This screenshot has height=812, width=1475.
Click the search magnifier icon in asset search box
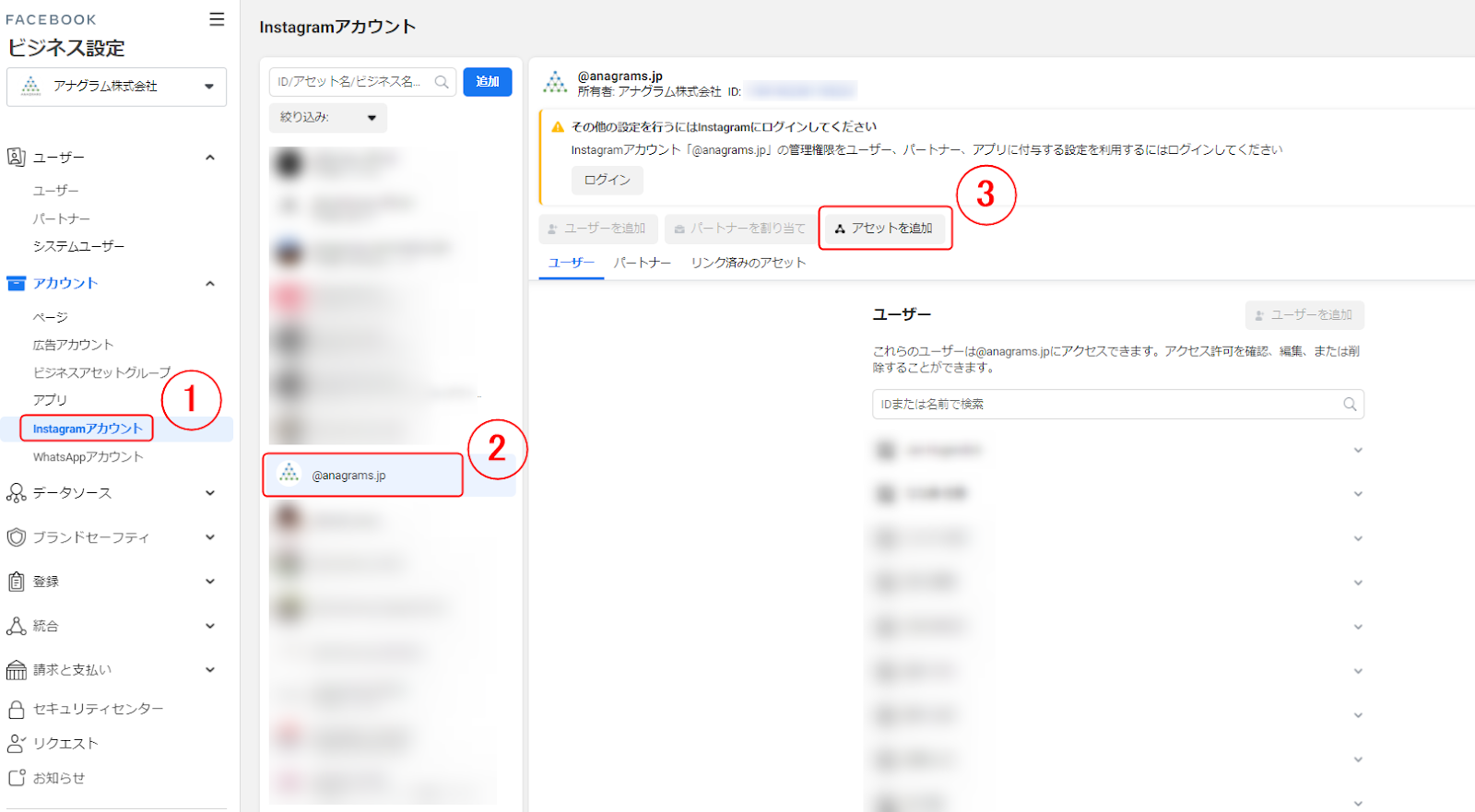(442, 82)
